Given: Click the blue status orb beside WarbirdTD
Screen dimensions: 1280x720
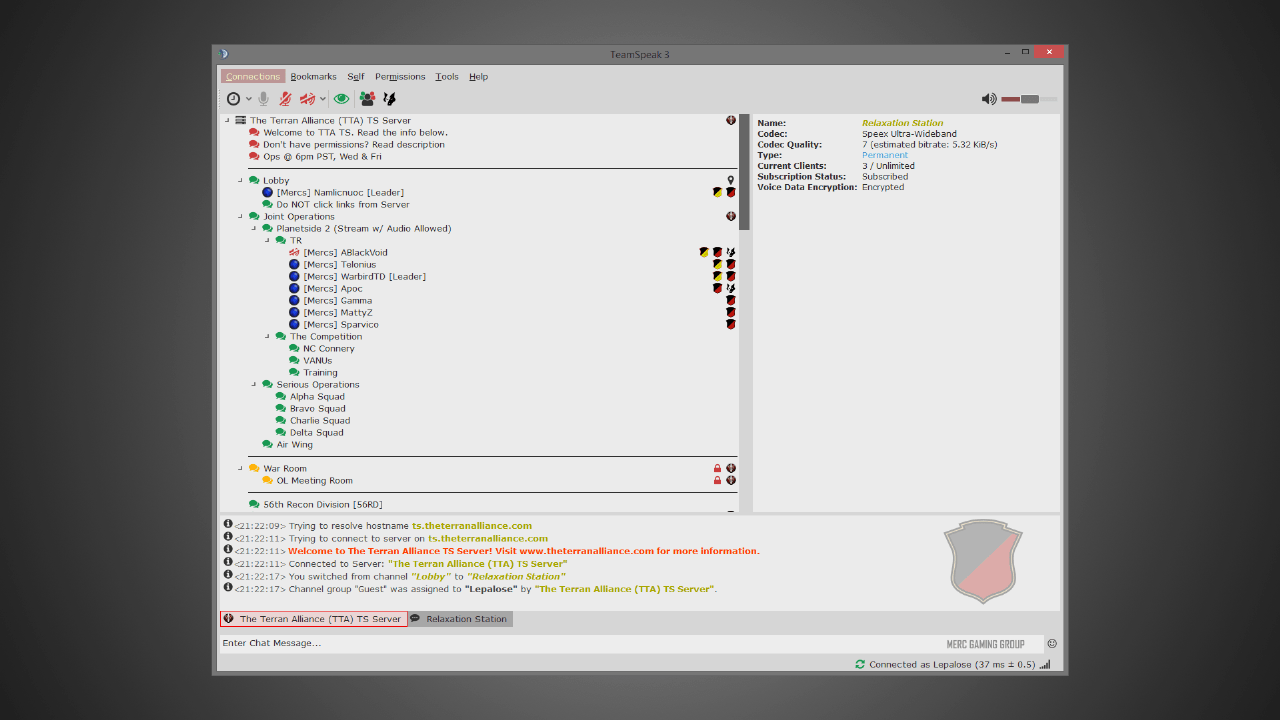Looking at the screenshot, I should click(x=294, y=276).
